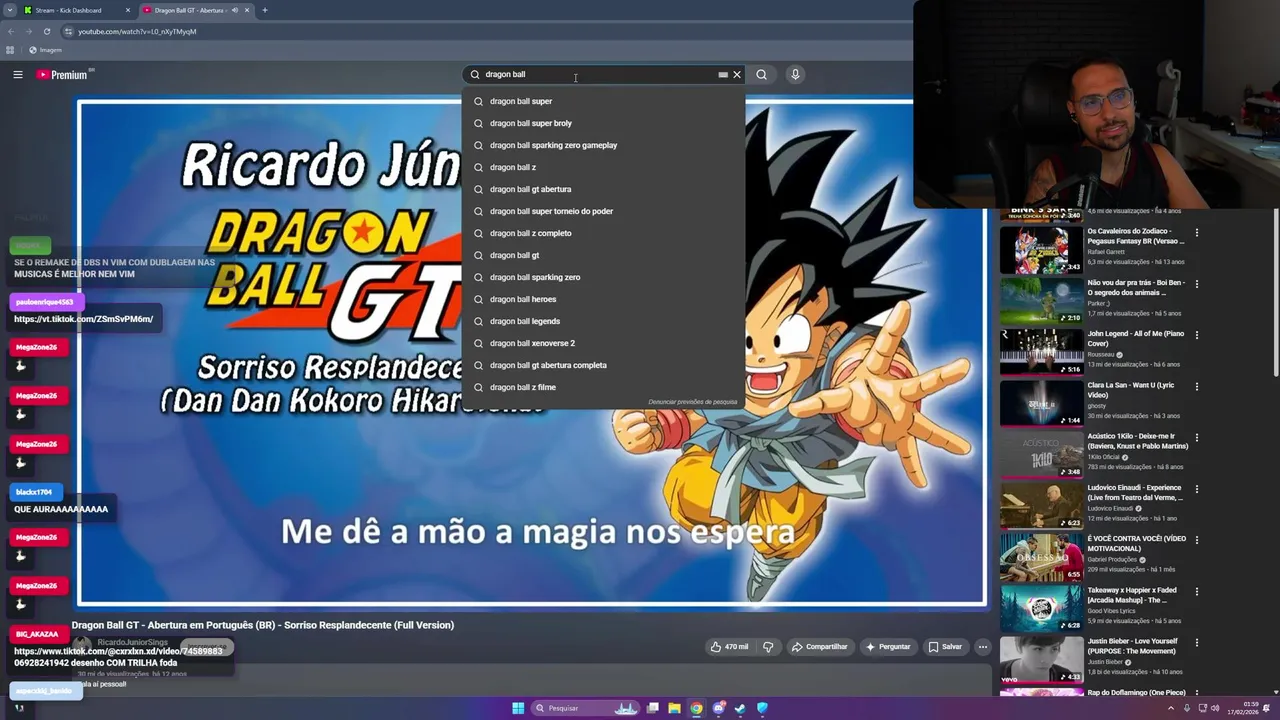This screenshot has height=720, width=1280.
Task: Switch to Dragon Ball GT browser tab
Action: click(x=195, y=10)
